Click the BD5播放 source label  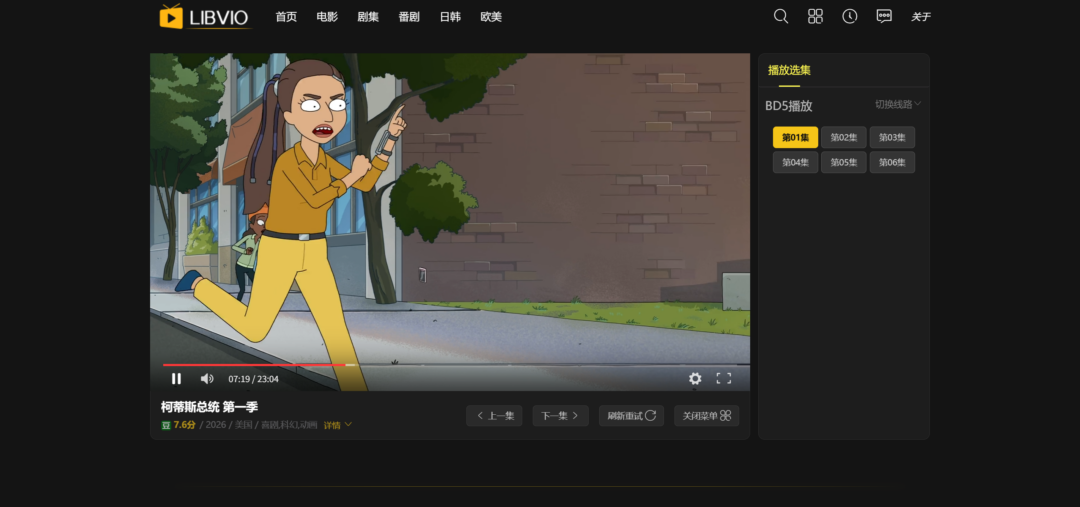(789, 106)
